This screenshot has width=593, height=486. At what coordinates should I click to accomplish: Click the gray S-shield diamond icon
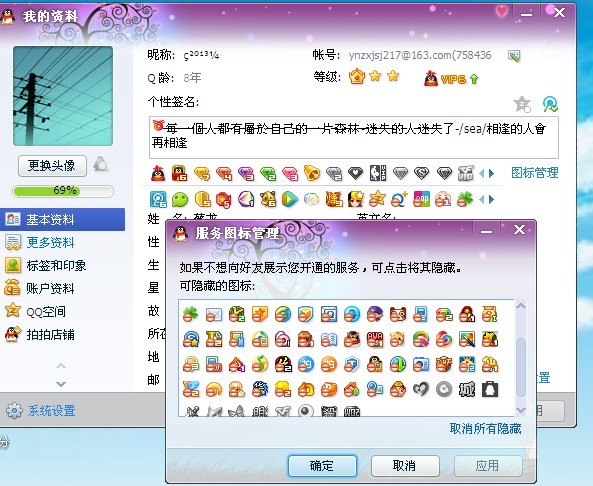click(x=422, y=173)
